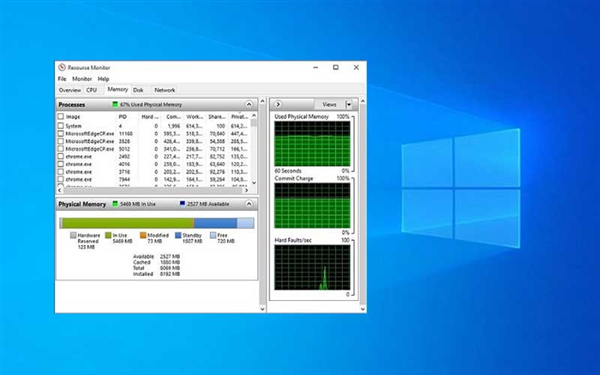Collapse the graphs pane with arrow button

278,104
